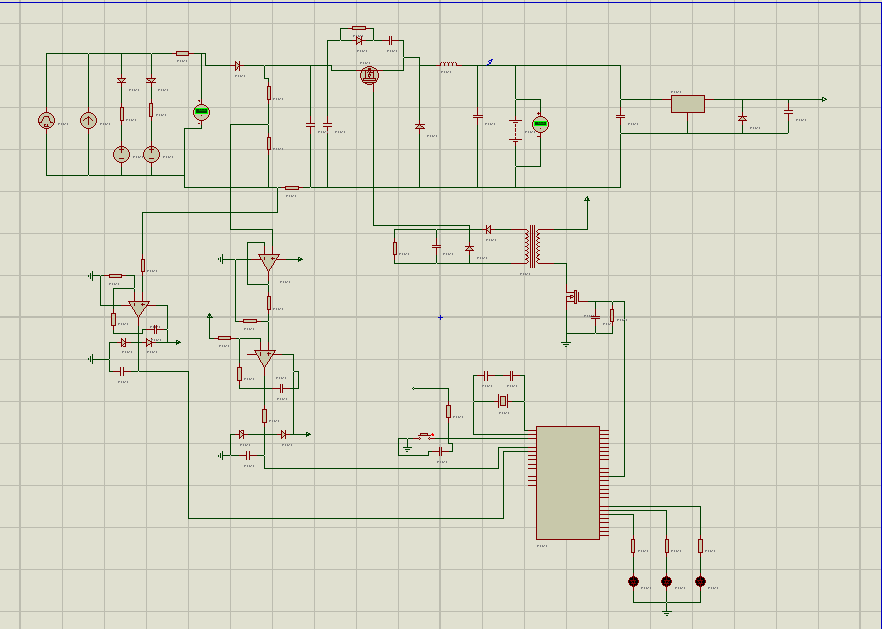The width and height of the screenshot is (882, 629).
Task: Select the crystal oscillator component
Action: (x=503, y=401)
